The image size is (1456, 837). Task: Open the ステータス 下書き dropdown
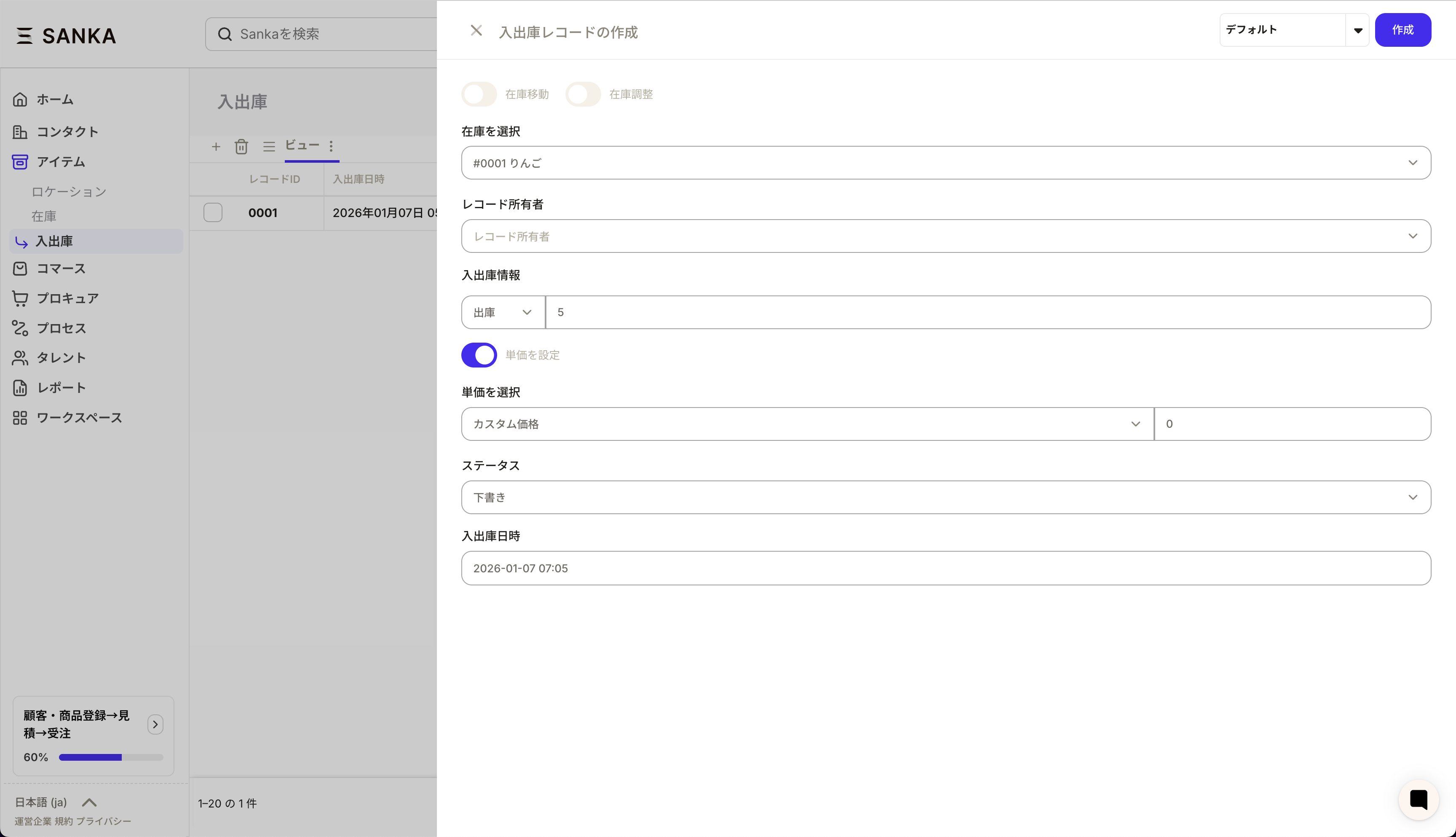point(946,497)
